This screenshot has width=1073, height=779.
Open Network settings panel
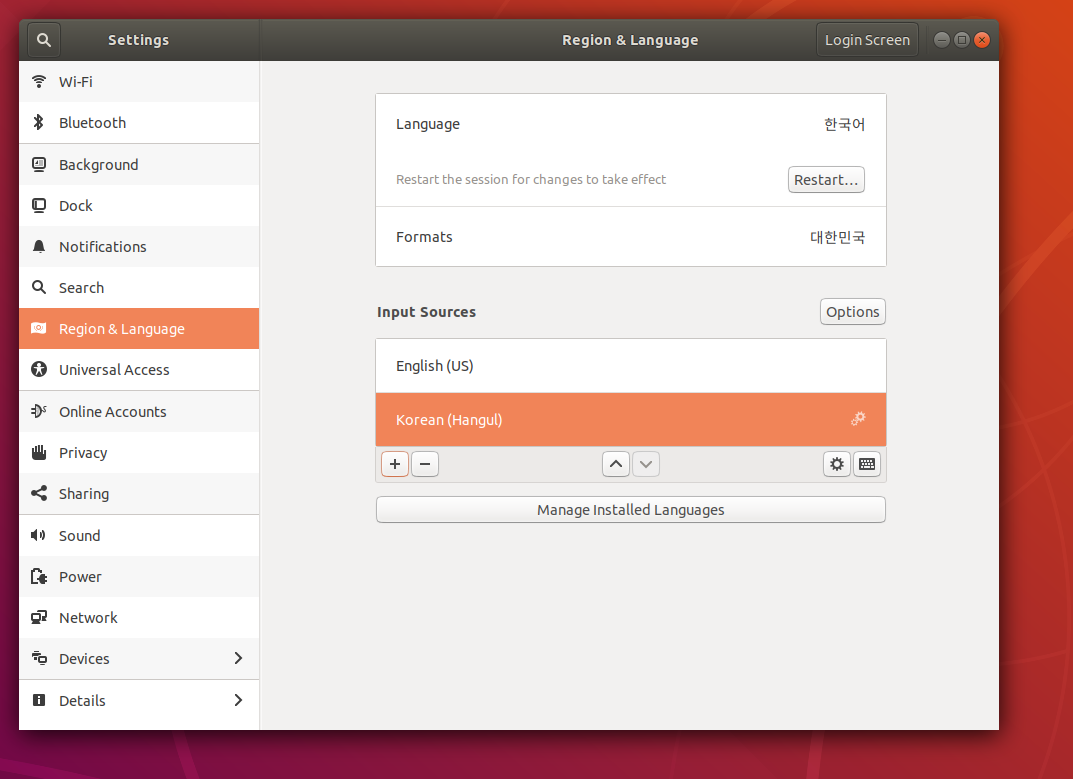tap(139, 617)
